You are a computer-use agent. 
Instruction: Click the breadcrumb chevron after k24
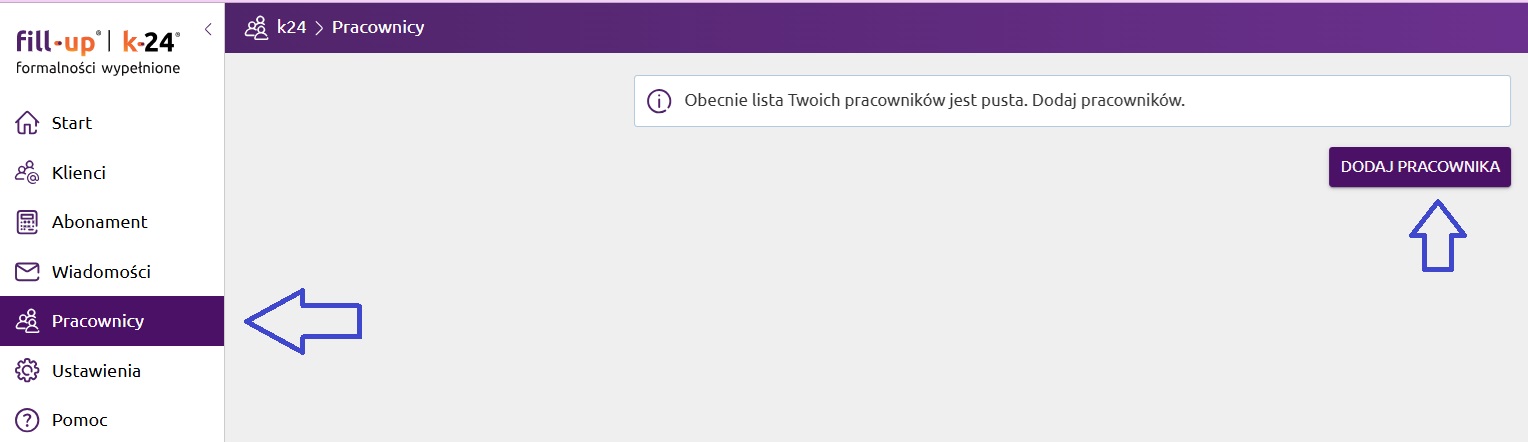(x=319, y=27)
